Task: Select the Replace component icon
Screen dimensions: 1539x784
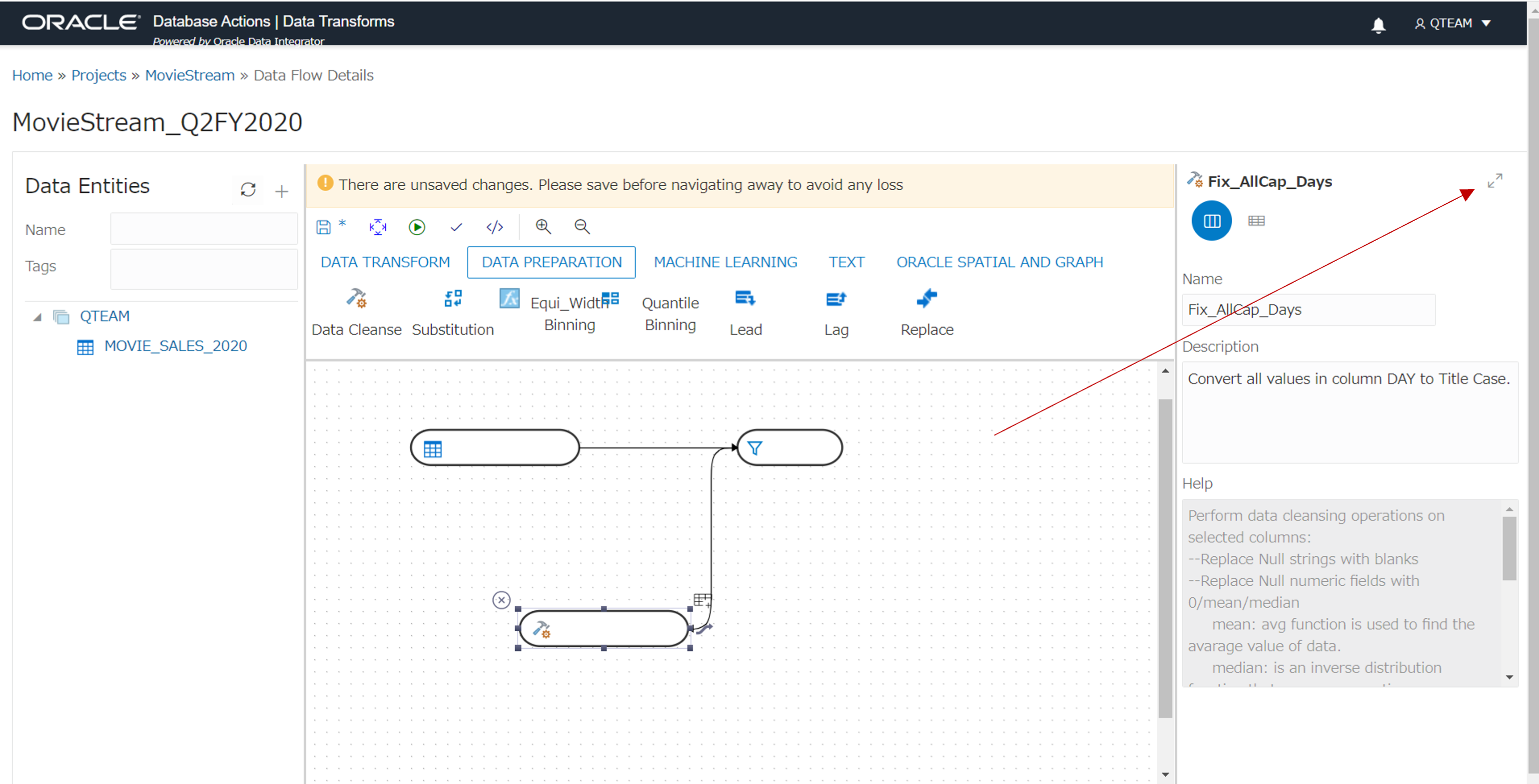Action: tap(926, 298)
